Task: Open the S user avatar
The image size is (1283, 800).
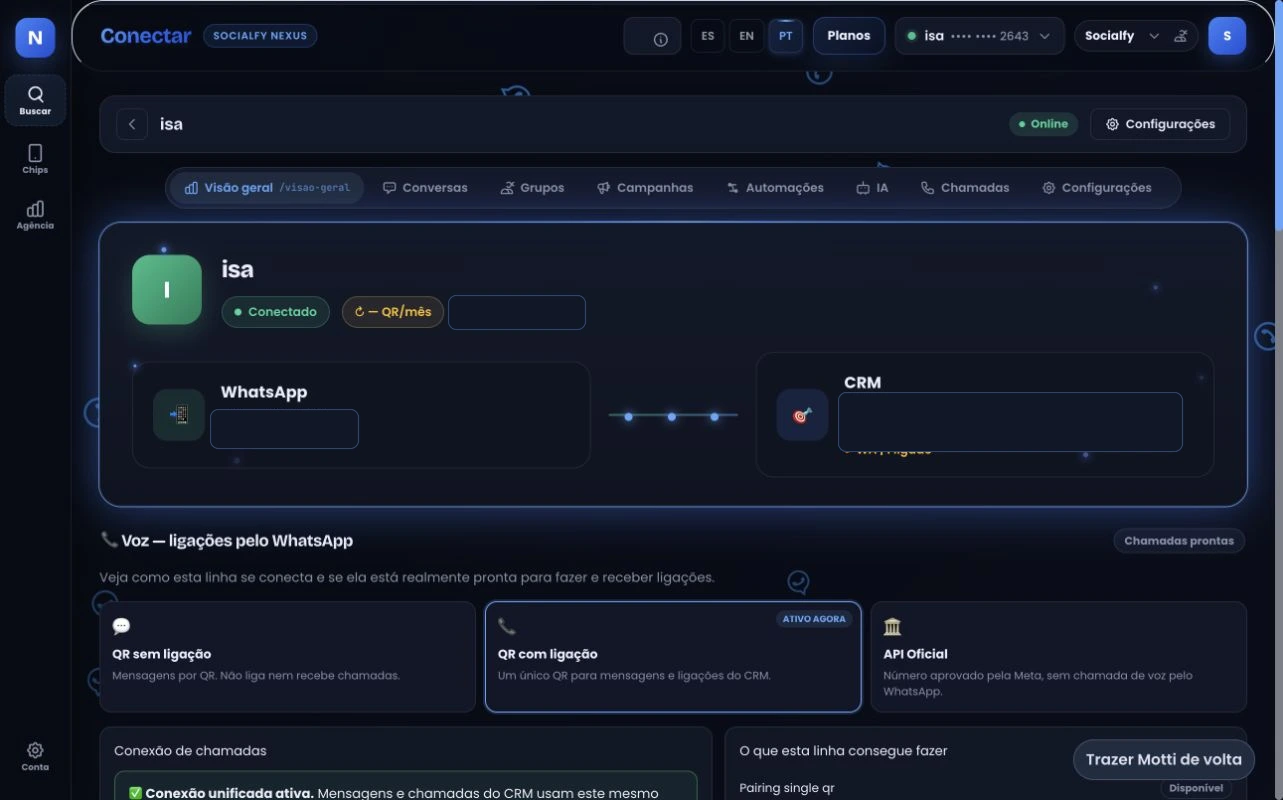Action: click(x=1227, y=36)
